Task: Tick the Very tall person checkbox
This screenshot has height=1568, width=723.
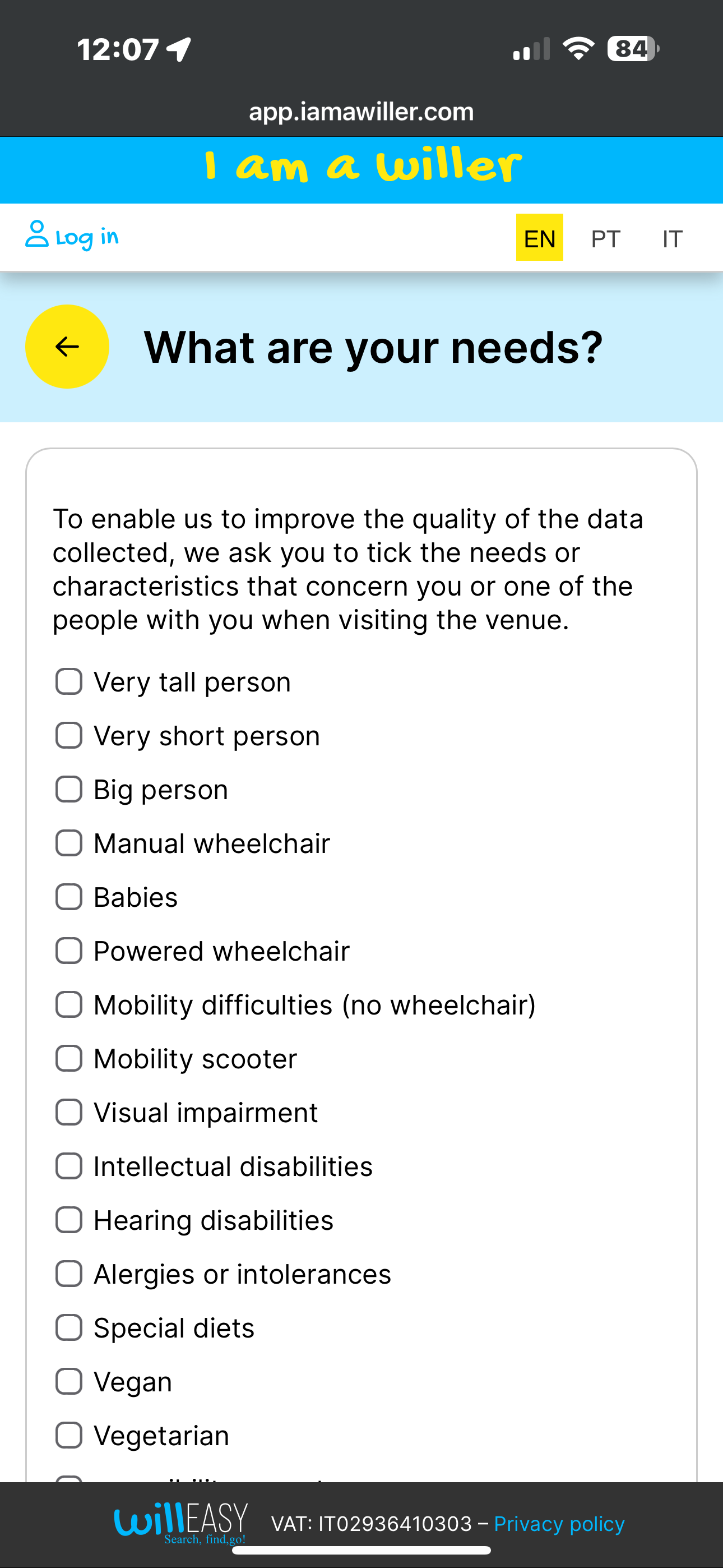Action: 69,682
